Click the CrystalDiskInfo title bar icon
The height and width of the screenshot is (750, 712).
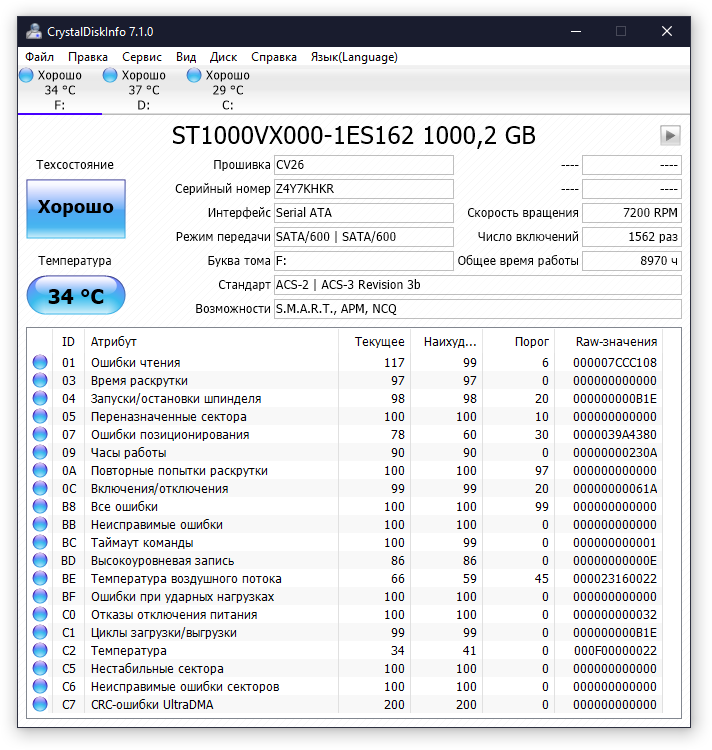click(x=34, y=32)
